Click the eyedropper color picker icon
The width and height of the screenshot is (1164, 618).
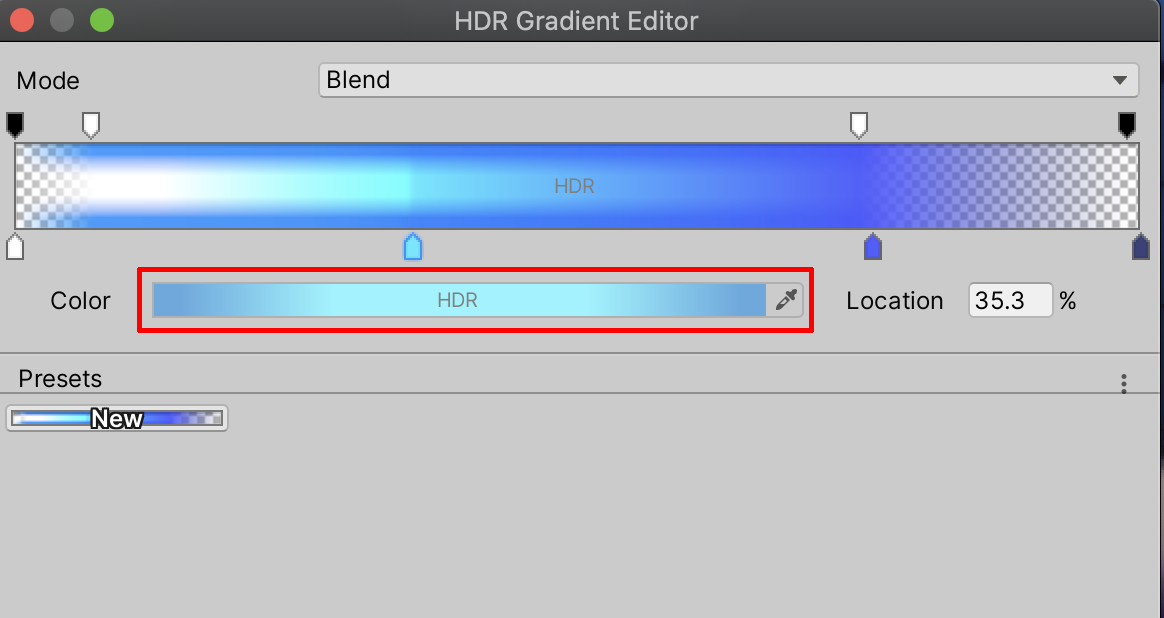786,300
